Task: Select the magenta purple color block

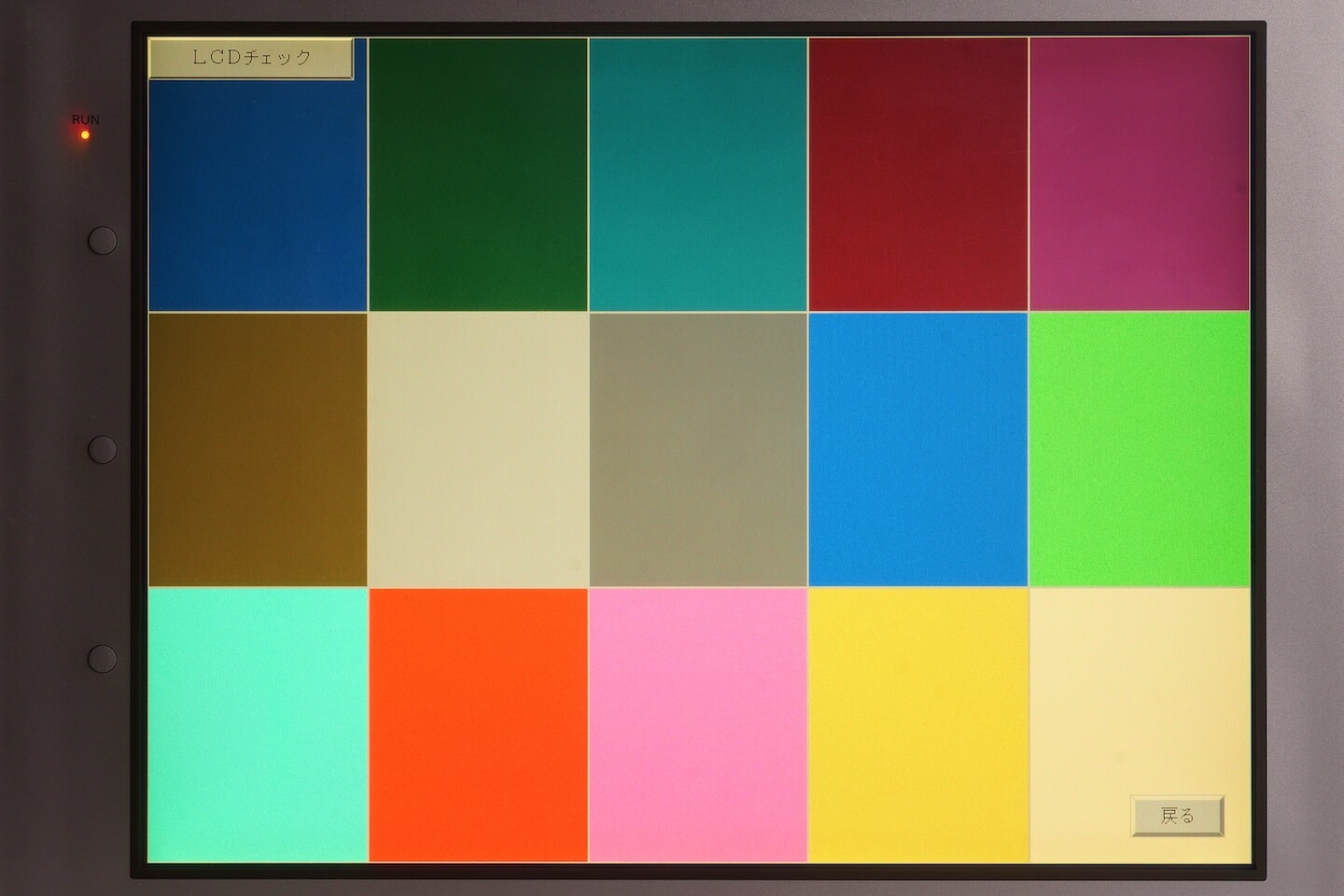Action: [1139, 175]
